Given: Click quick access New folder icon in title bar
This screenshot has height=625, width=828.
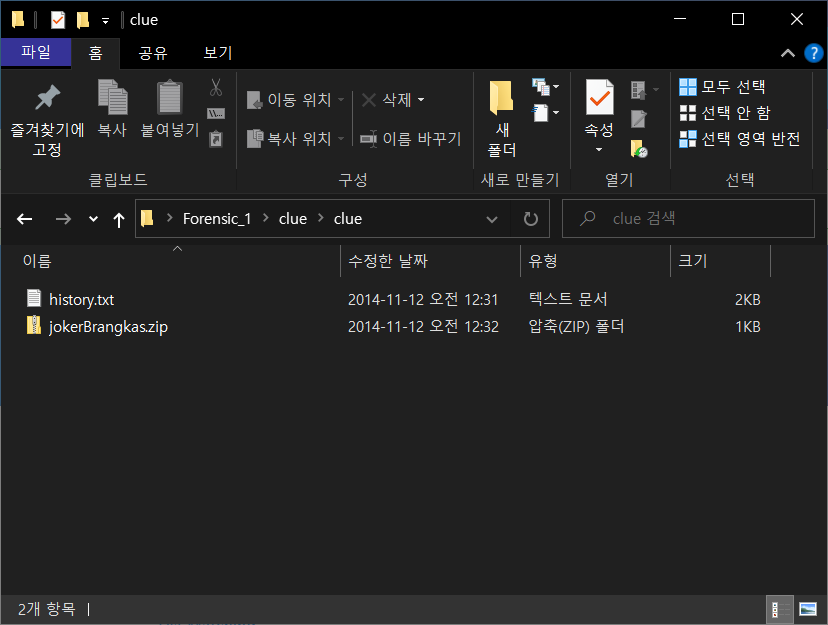Looking at the screenshot, I should point(83,20).
